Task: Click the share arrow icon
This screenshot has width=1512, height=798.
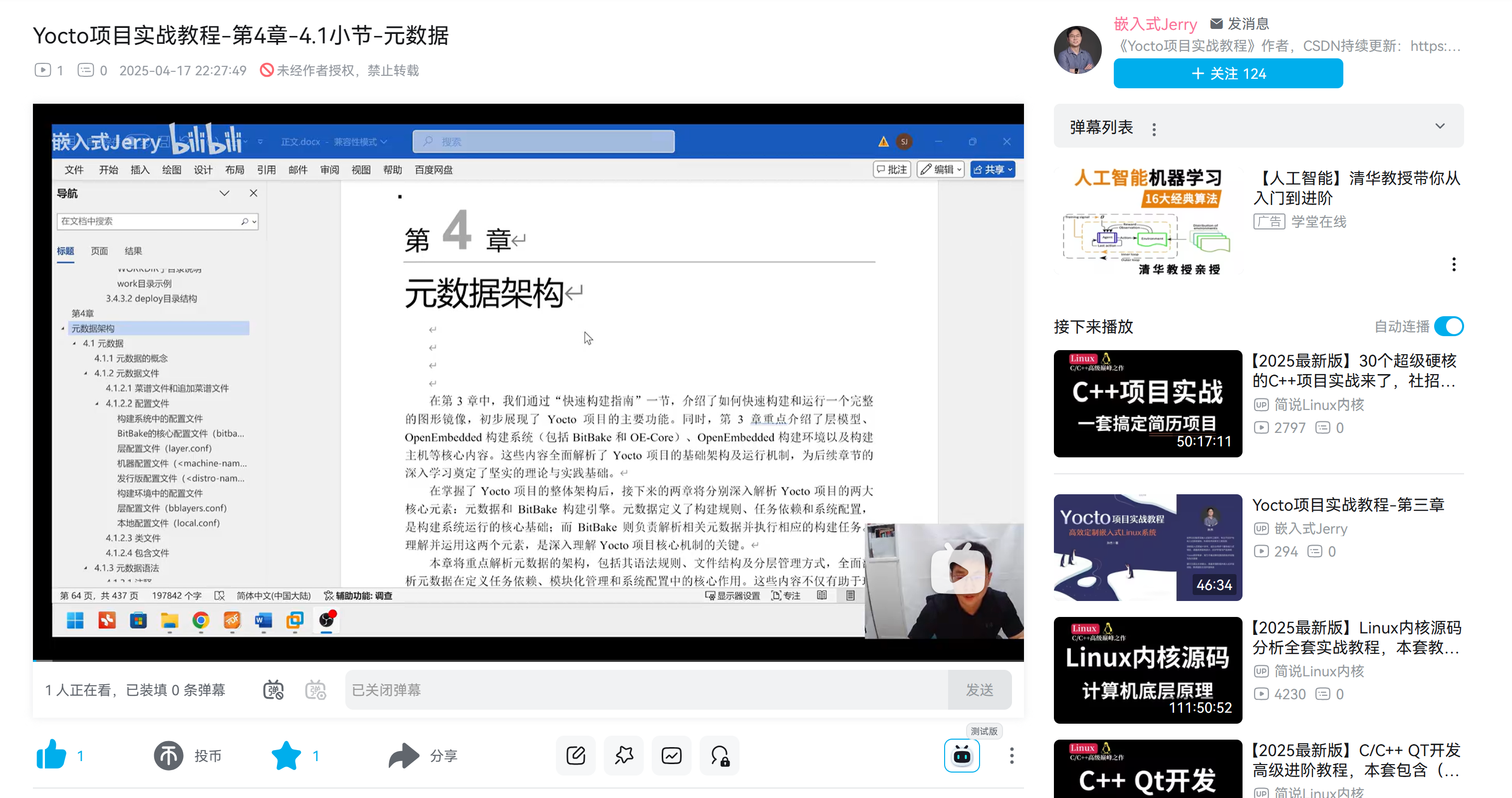Action: pyautogui.click(x=404, y=755)
